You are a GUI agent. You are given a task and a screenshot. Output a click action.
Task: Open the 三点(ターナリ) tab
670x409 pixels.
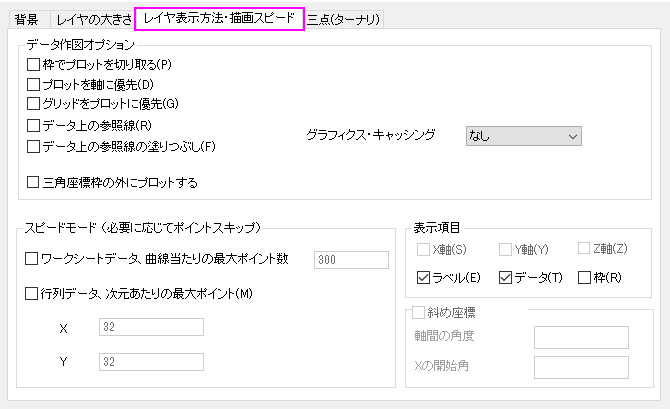pos(344,20)
